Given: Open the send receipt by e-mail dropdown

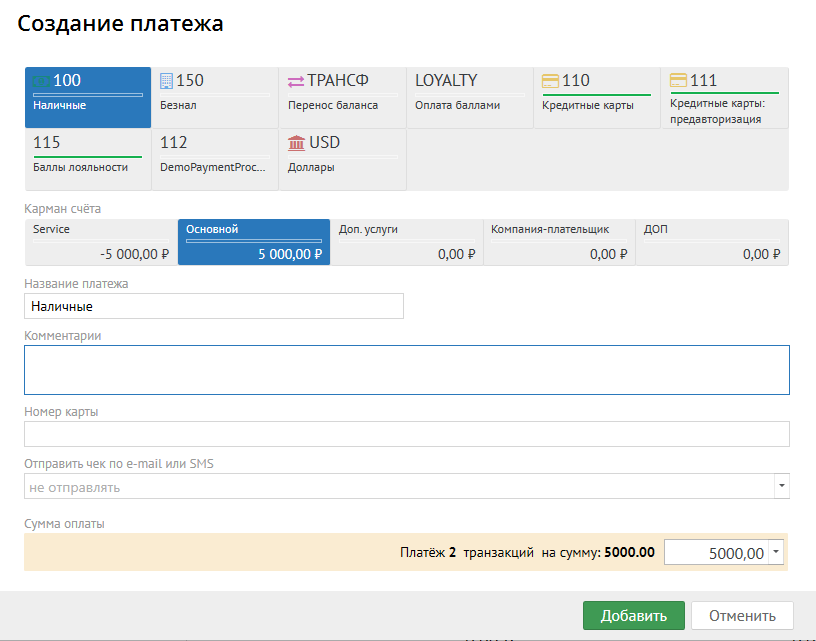Looking at the screenshot, I should pyautogui.click(x=781, y=487).
